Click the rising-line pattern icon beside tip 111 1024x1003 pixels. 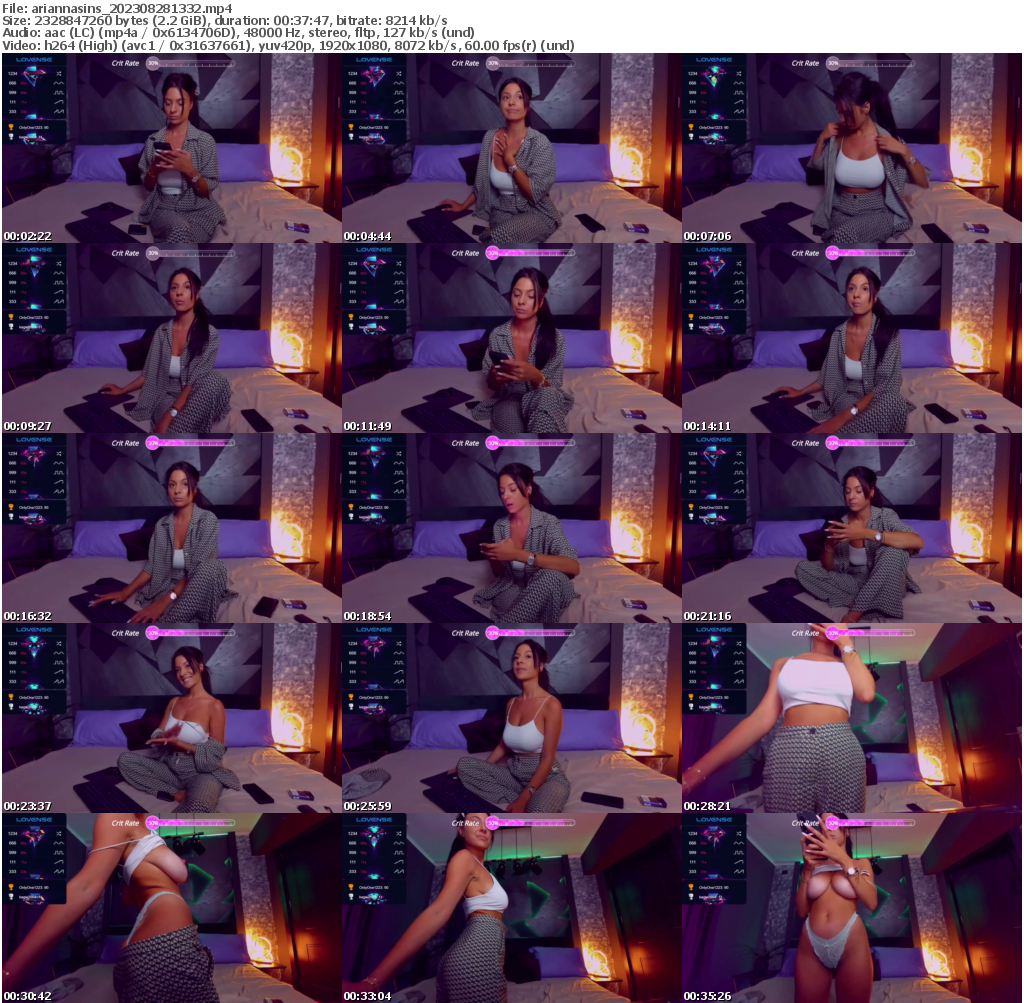[x=58, y=101]
